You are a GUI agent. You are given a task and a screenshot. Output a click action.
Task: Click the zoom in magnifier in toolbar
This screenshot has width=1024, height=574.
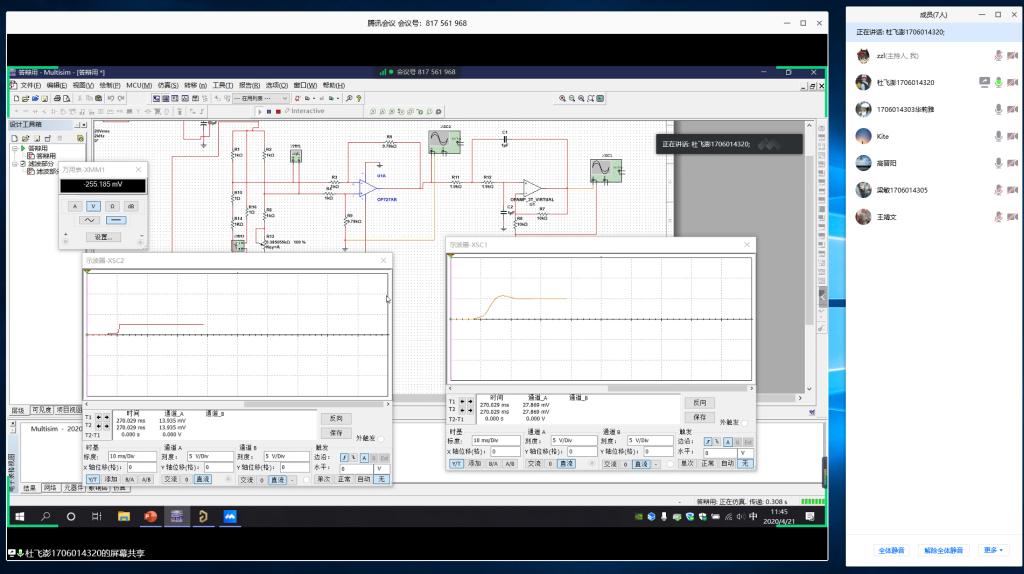point(563,98)
